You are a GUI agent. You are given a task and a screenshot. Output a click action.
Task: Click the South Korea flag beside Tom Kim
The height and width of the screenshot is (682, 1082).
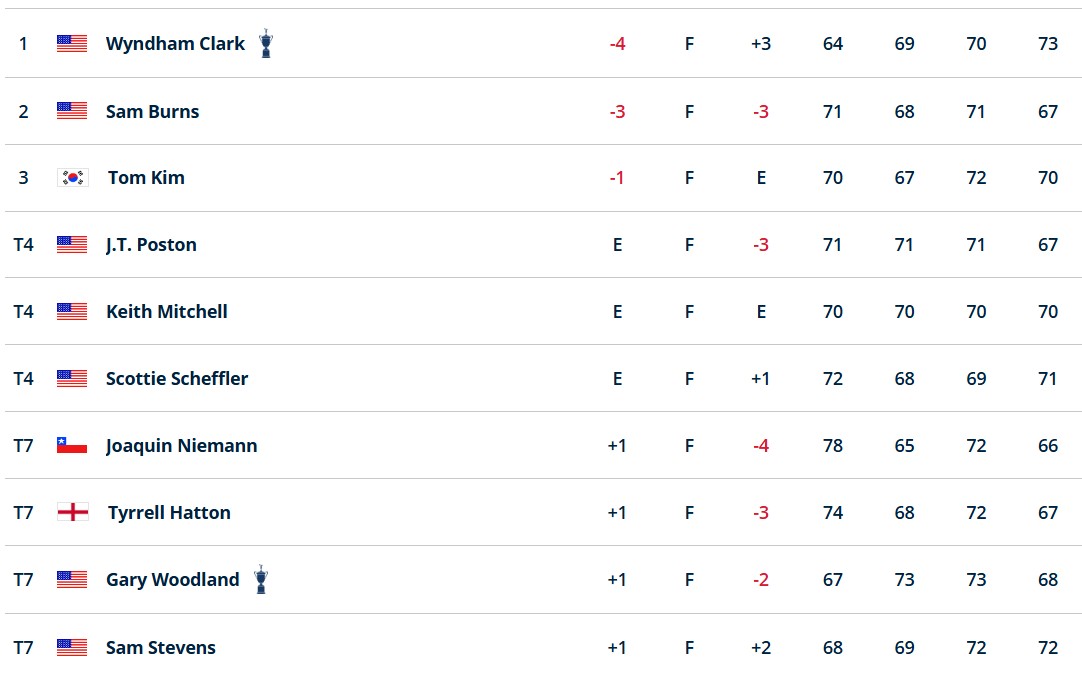tap(72, 177)
